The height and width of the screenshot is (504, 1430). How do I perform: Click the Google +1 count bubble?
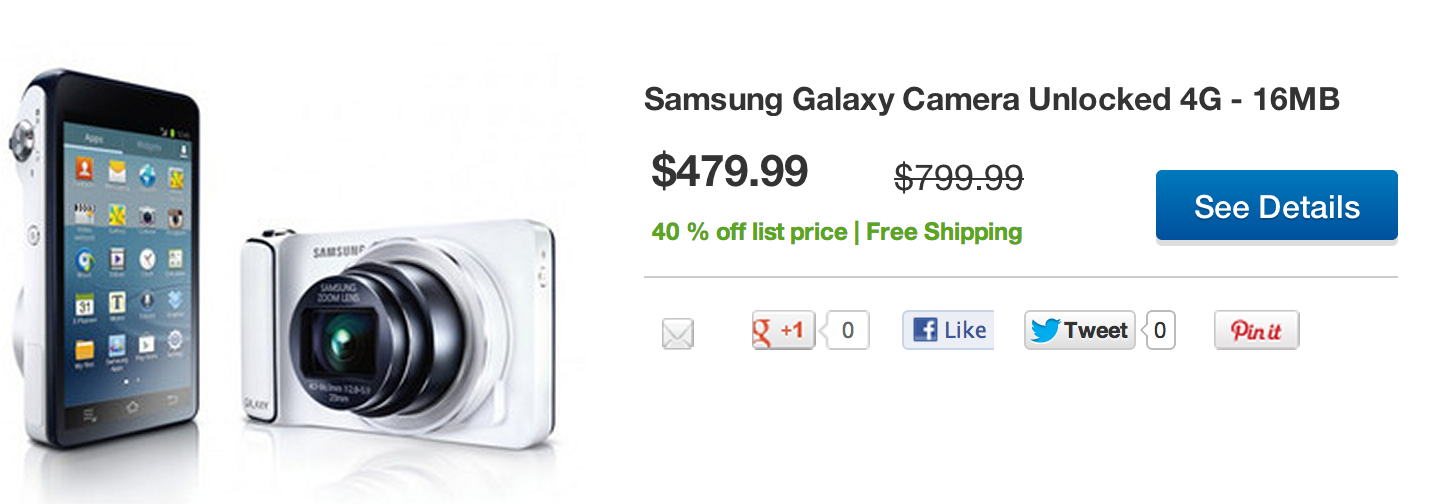click(848, 330)
